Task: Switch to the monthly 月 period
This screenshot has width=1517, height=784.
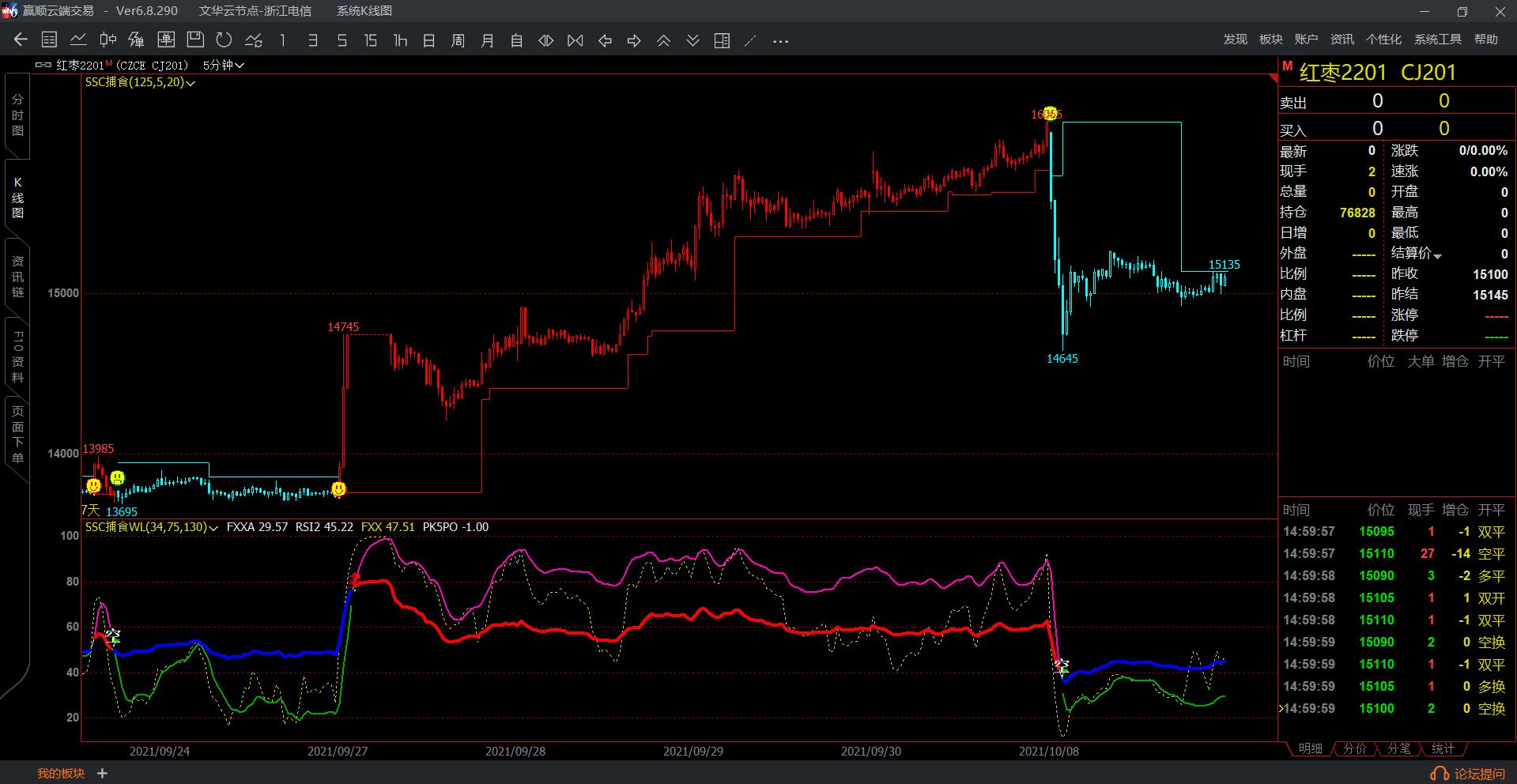Action: coord(488,40)
